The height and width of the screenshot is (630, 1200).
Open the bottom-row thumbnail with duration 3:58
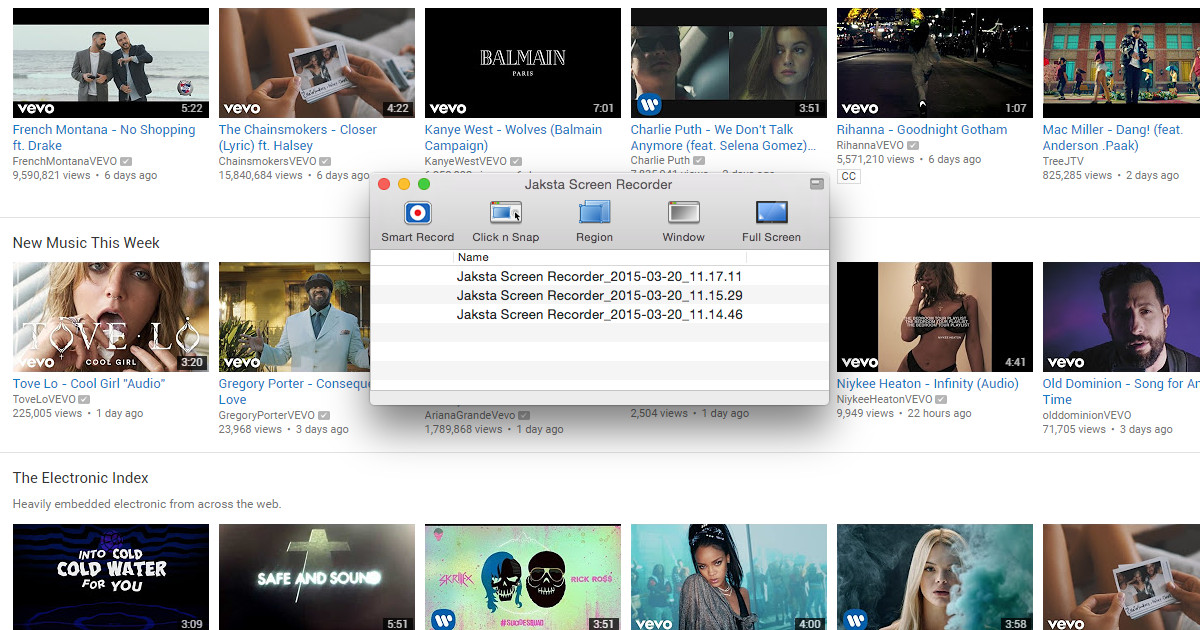pyautogui.click(x=935, y=577)
